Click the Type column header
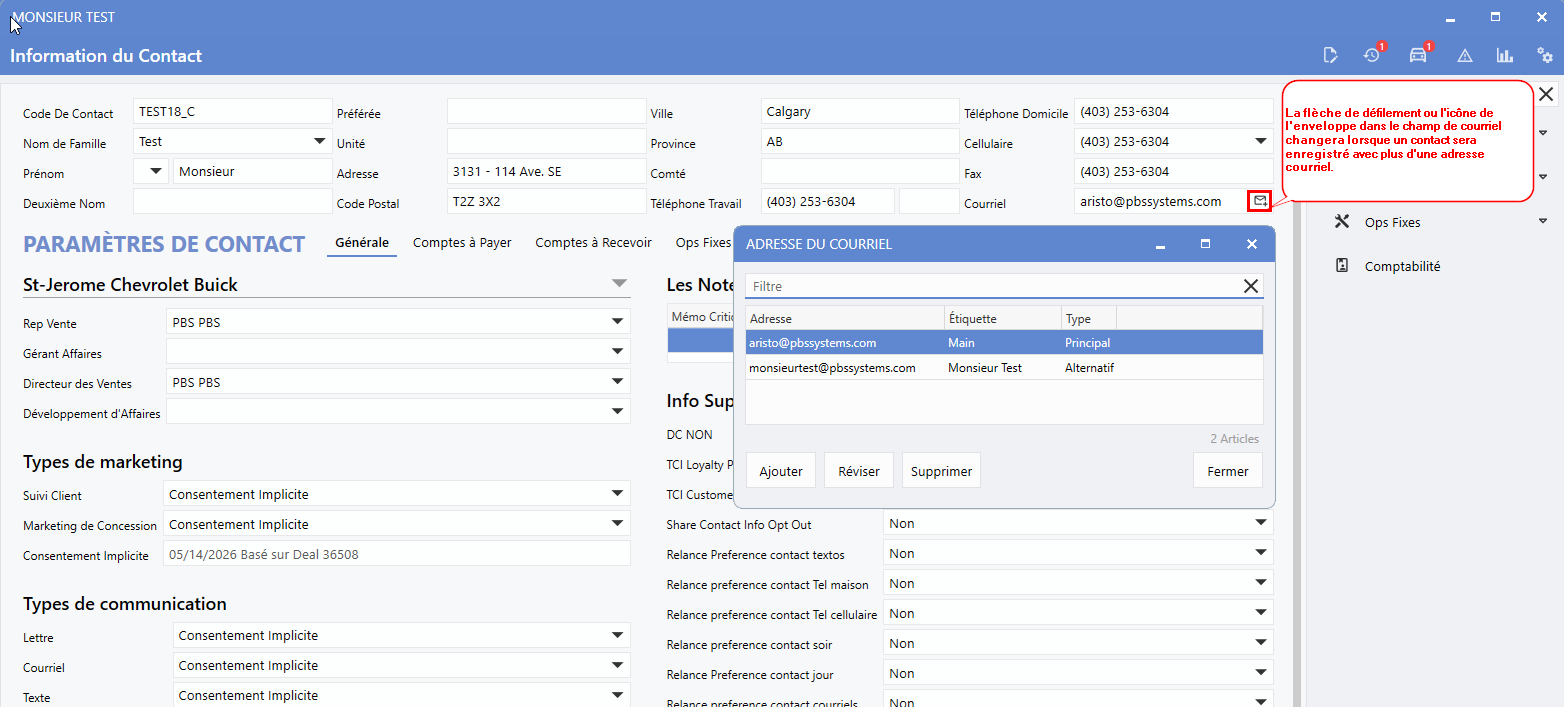 pyautogui.click(x=1088, y=318)
